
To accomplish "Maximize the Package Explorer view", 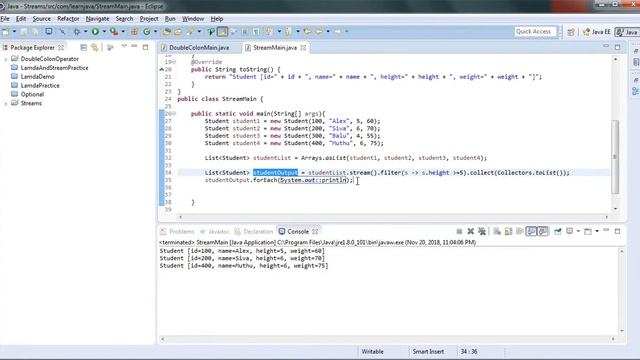I will [145, 47].
